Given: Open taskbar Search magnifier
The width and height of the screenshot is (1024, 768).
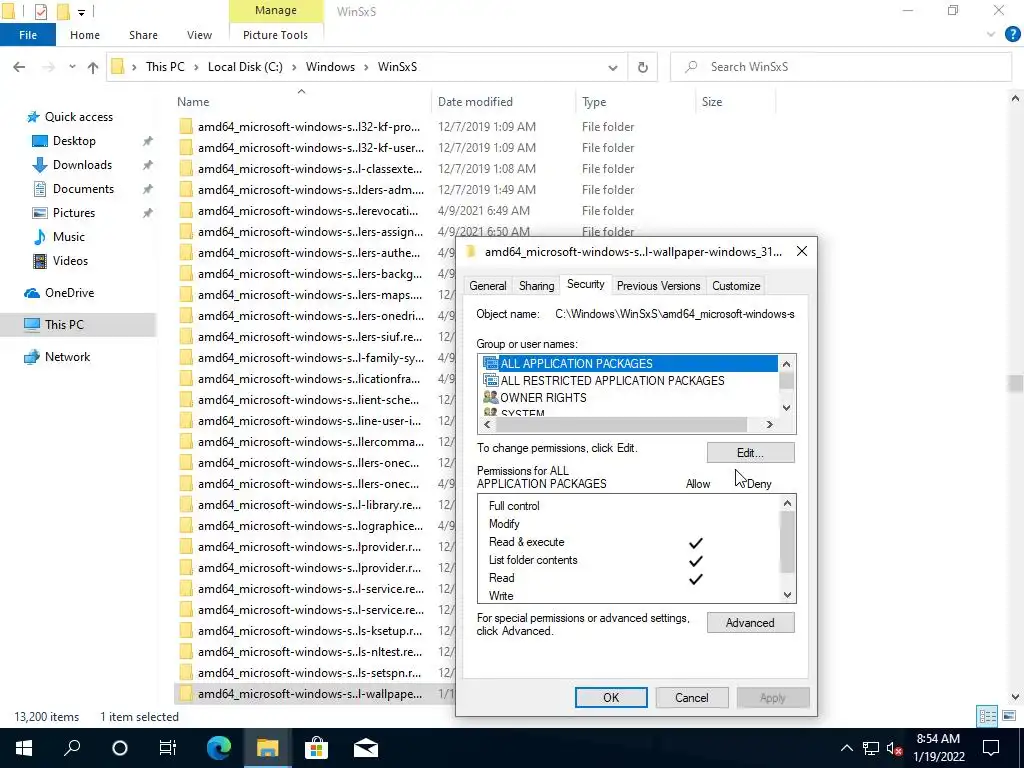Looking at the screenshot, I should (x=72, y=748).
